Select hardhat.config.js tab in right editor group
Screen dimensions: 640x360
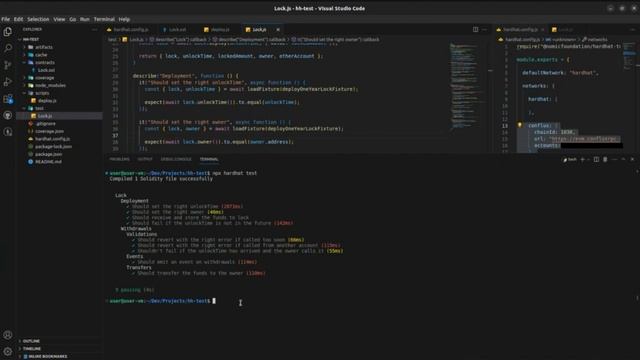click(520, 29)
